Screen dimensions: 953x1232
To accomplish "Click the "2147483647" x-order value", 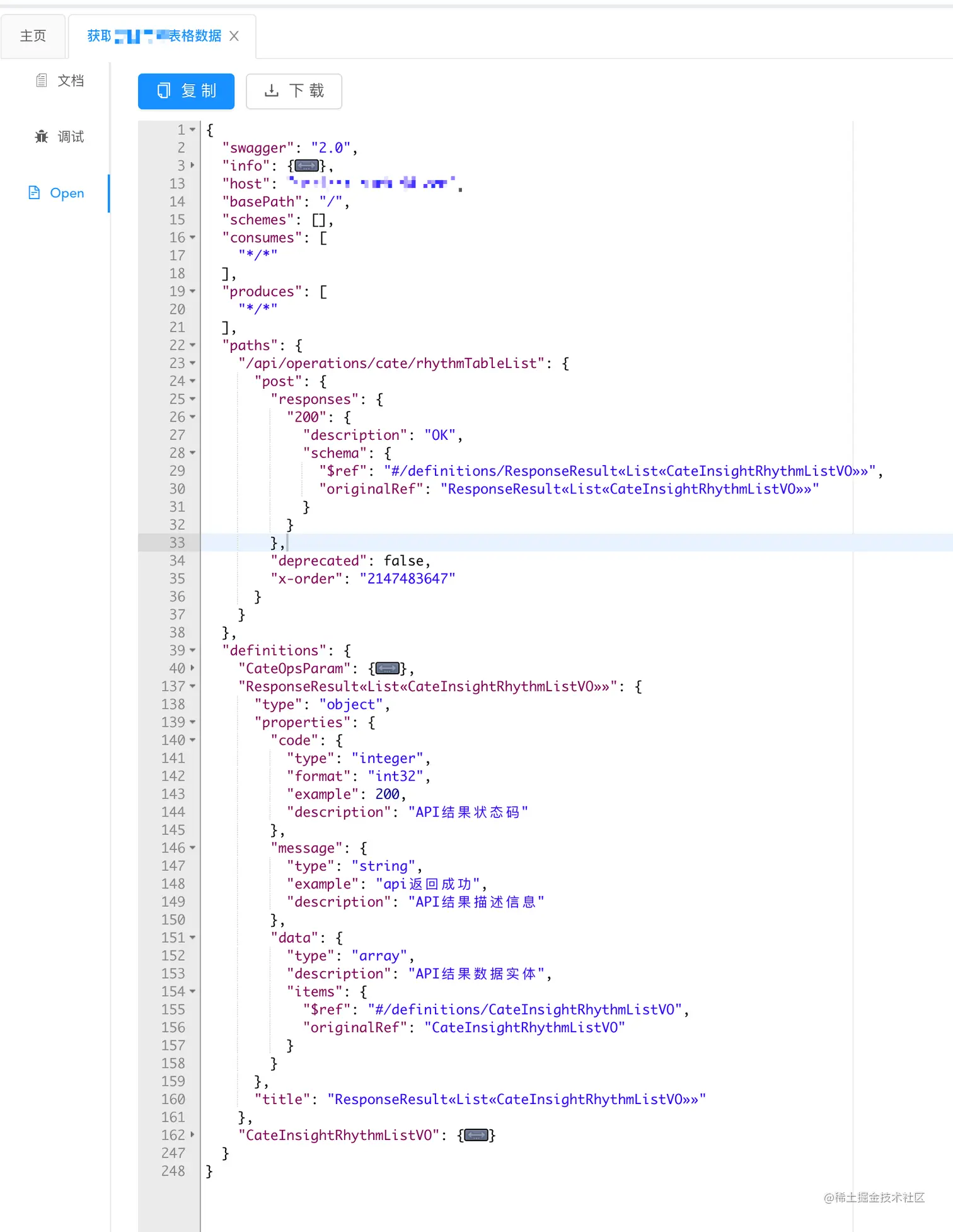I will point(407,579).
